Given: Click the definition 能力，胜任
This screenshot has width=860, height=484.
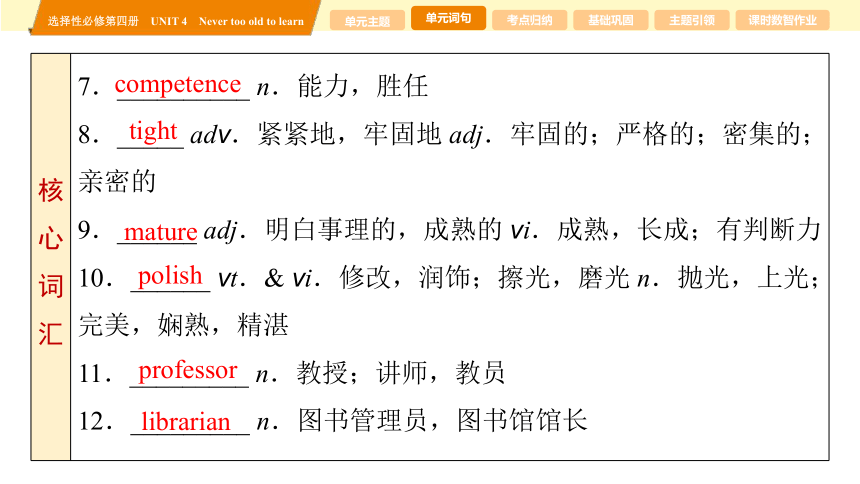Looking at the screenshot, I should pos(363,86).
